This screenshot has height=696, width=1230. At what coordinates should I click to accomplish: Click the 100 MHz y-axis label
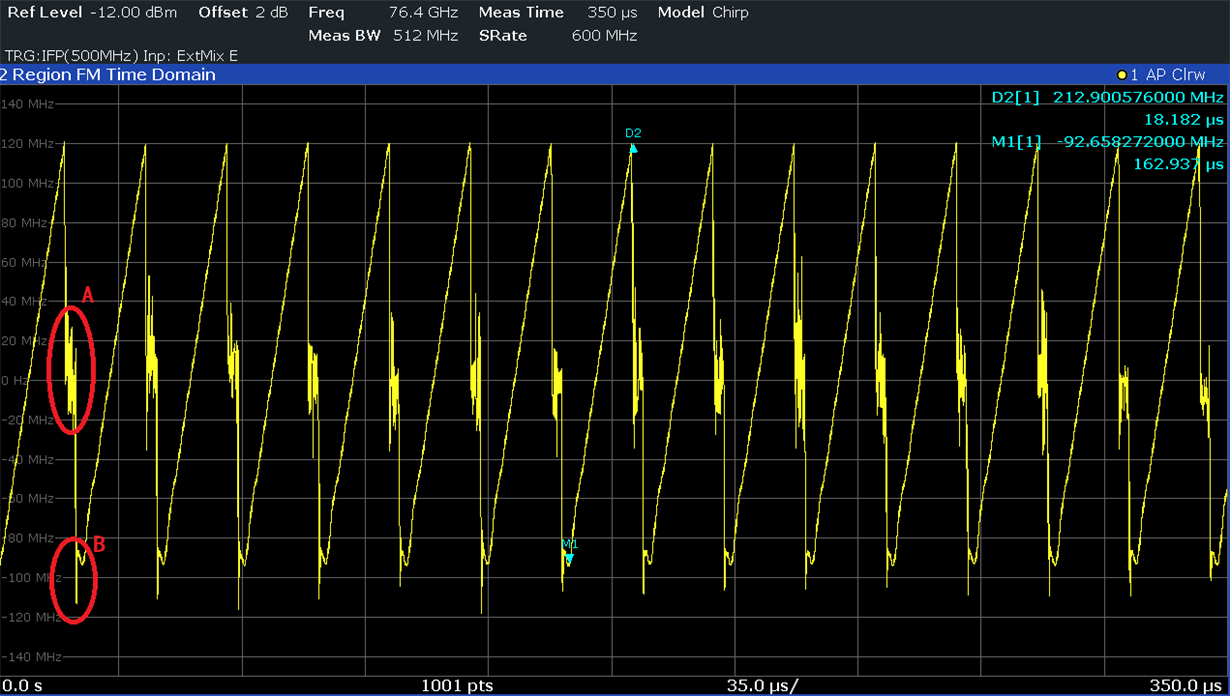(x=28, y=183)
